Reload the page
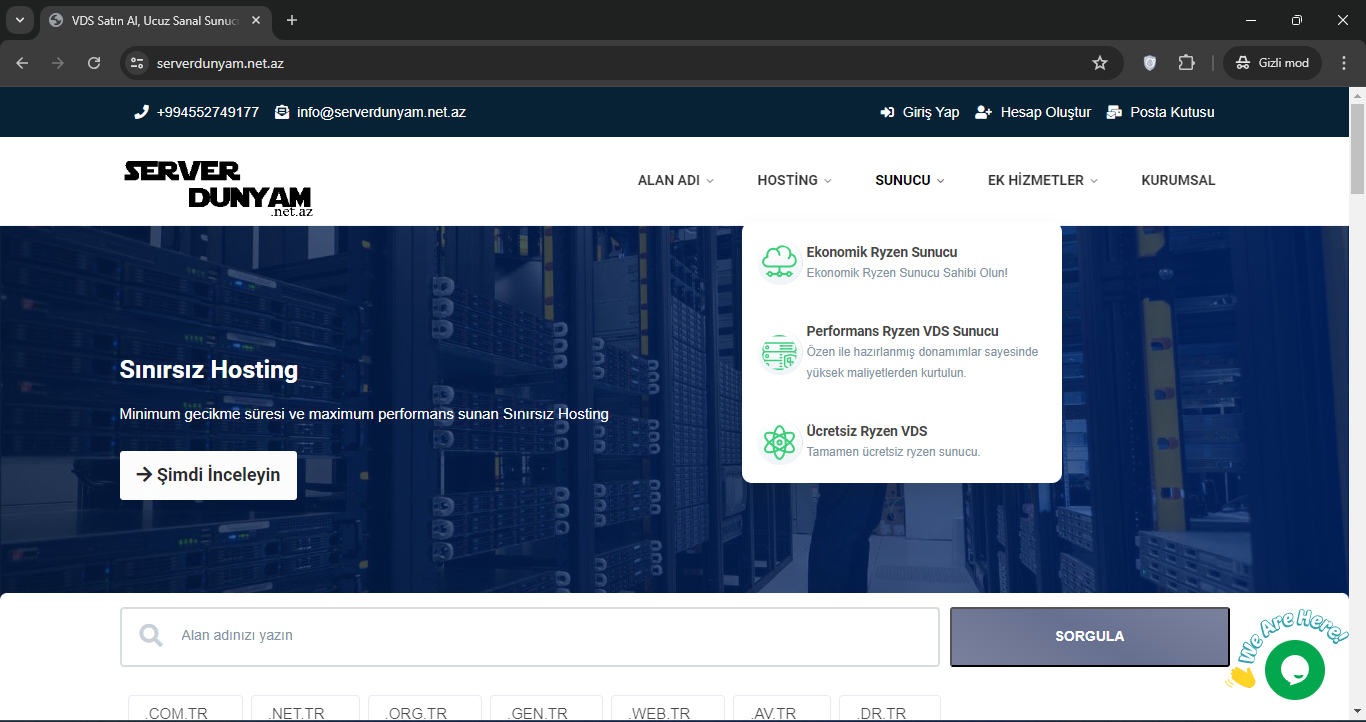Screen dimensions: 1366x722 point(94,63)
